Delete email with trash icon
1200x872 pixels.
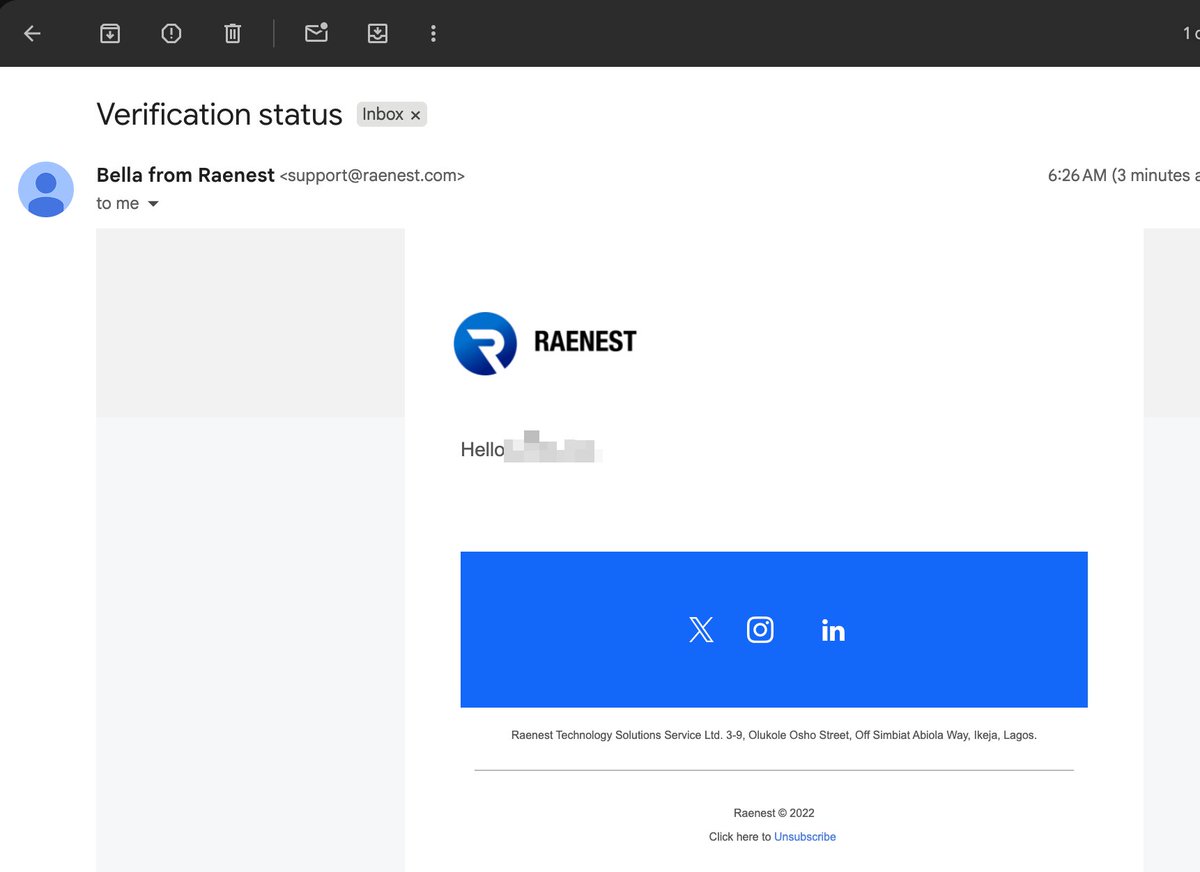(x=232, y=33)
